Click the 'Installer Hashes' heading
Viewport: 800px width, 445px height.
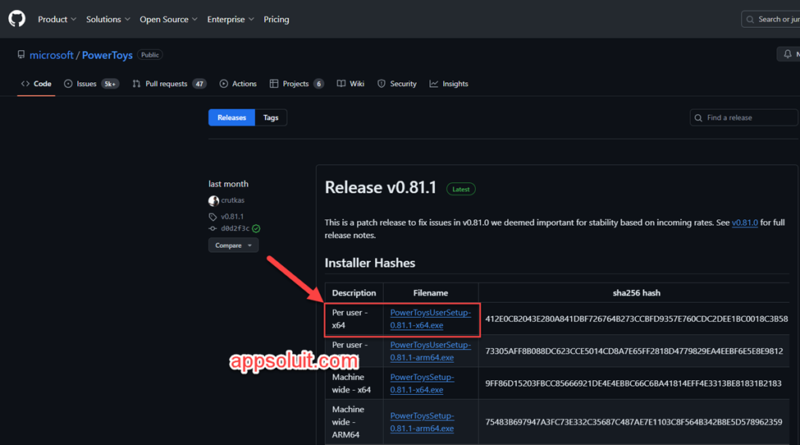coord(370,263)
